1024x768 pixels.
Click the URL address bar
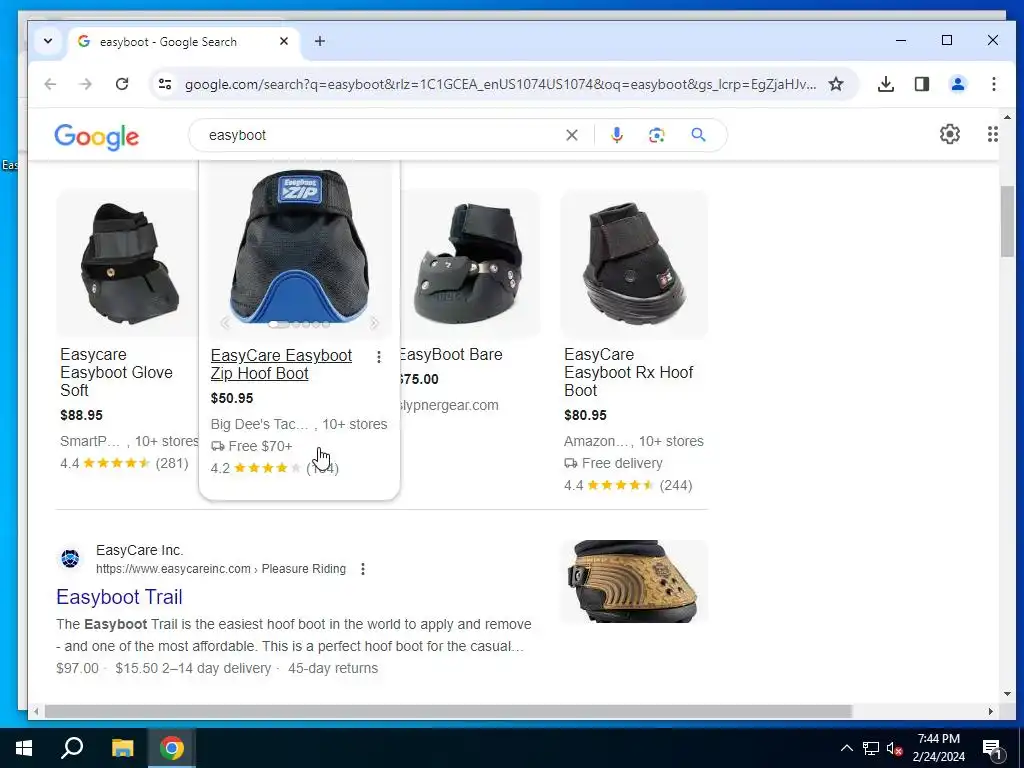pyautogui.click(x=500, y=84)
